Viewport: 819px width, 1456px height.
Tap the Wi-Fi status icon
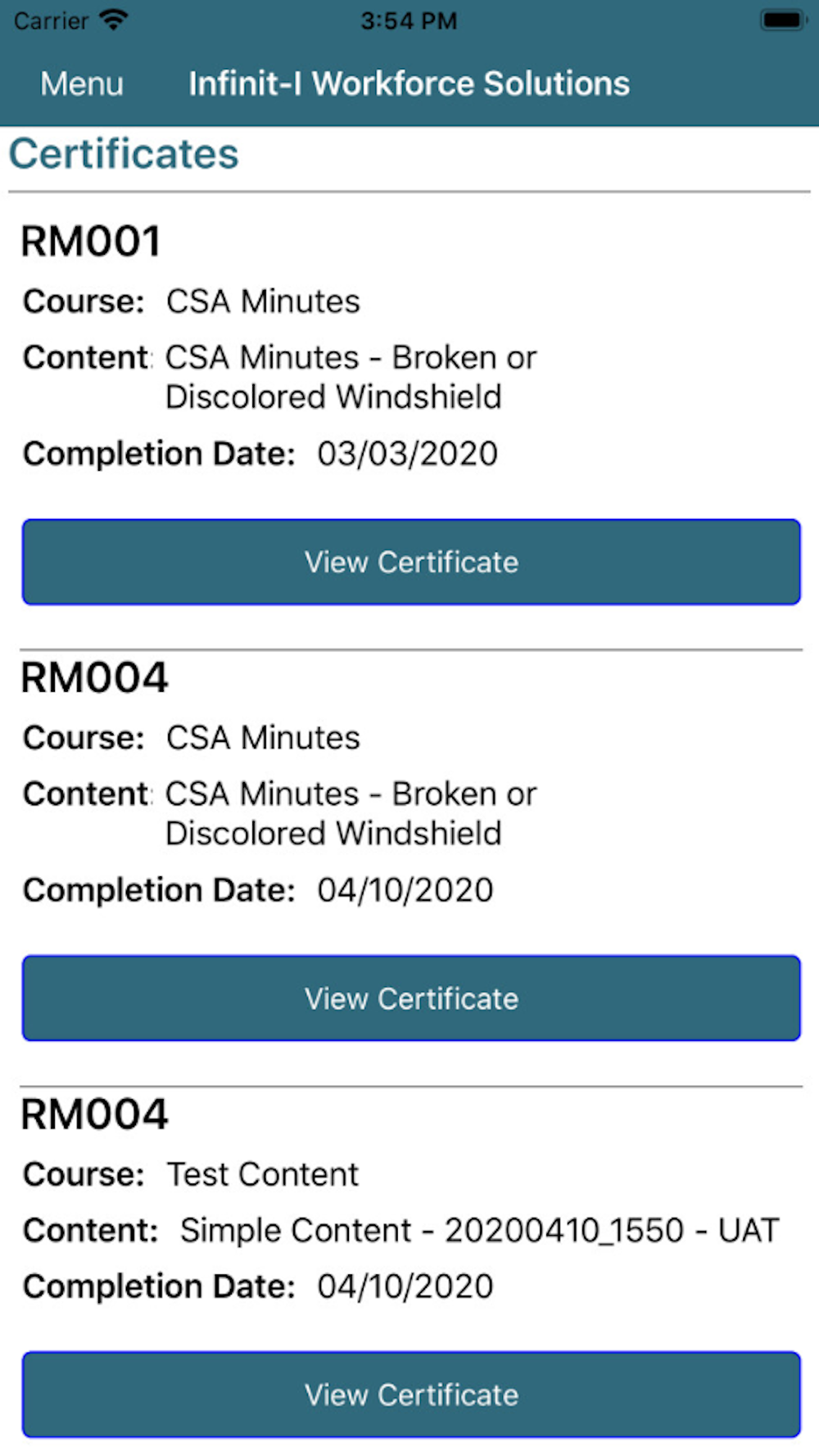pos(114,20)
